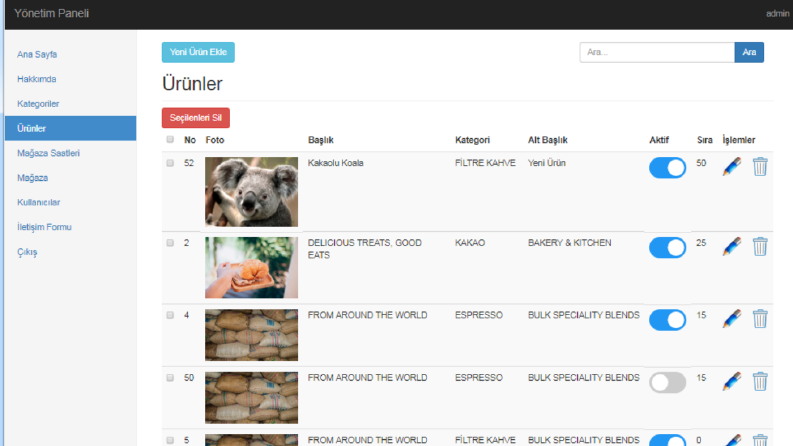Tick the checkbox for product number 2

click(x=170, y=243)
